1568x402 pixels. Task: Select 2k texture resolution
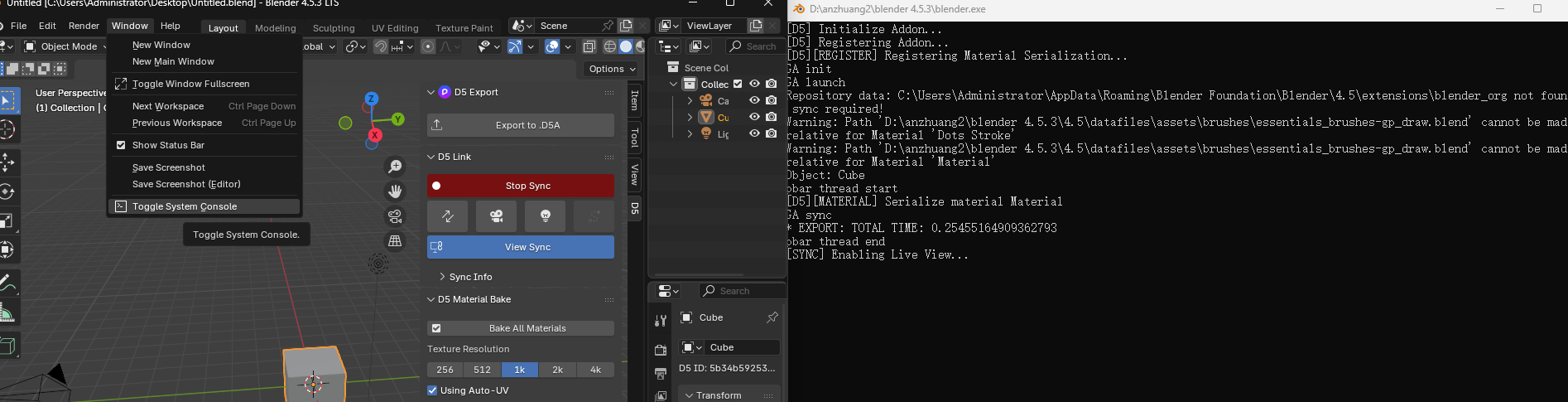[x=557, y=370]
